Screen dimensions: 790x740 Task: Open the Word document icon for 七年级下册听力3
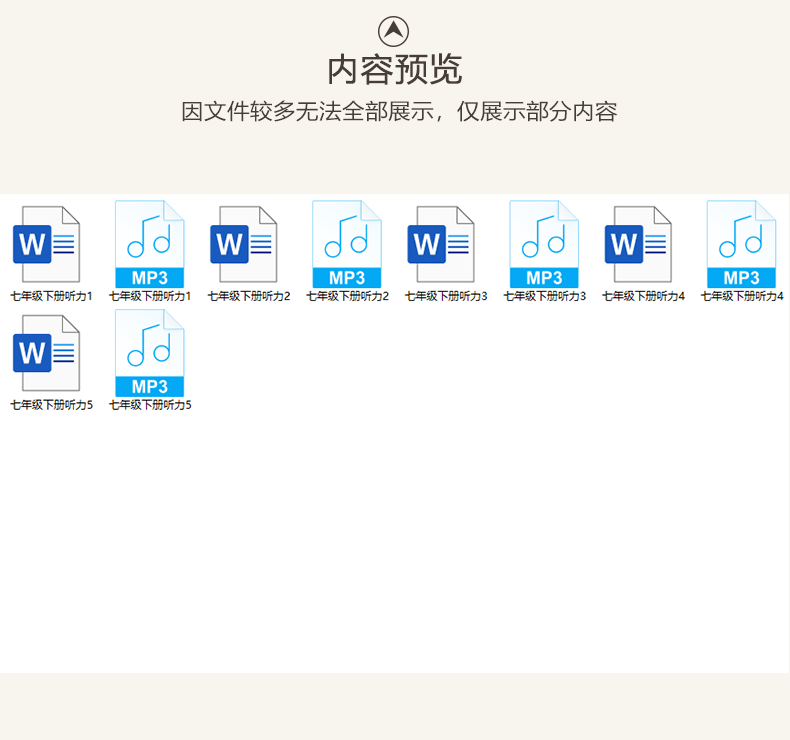tap(441, 244)
